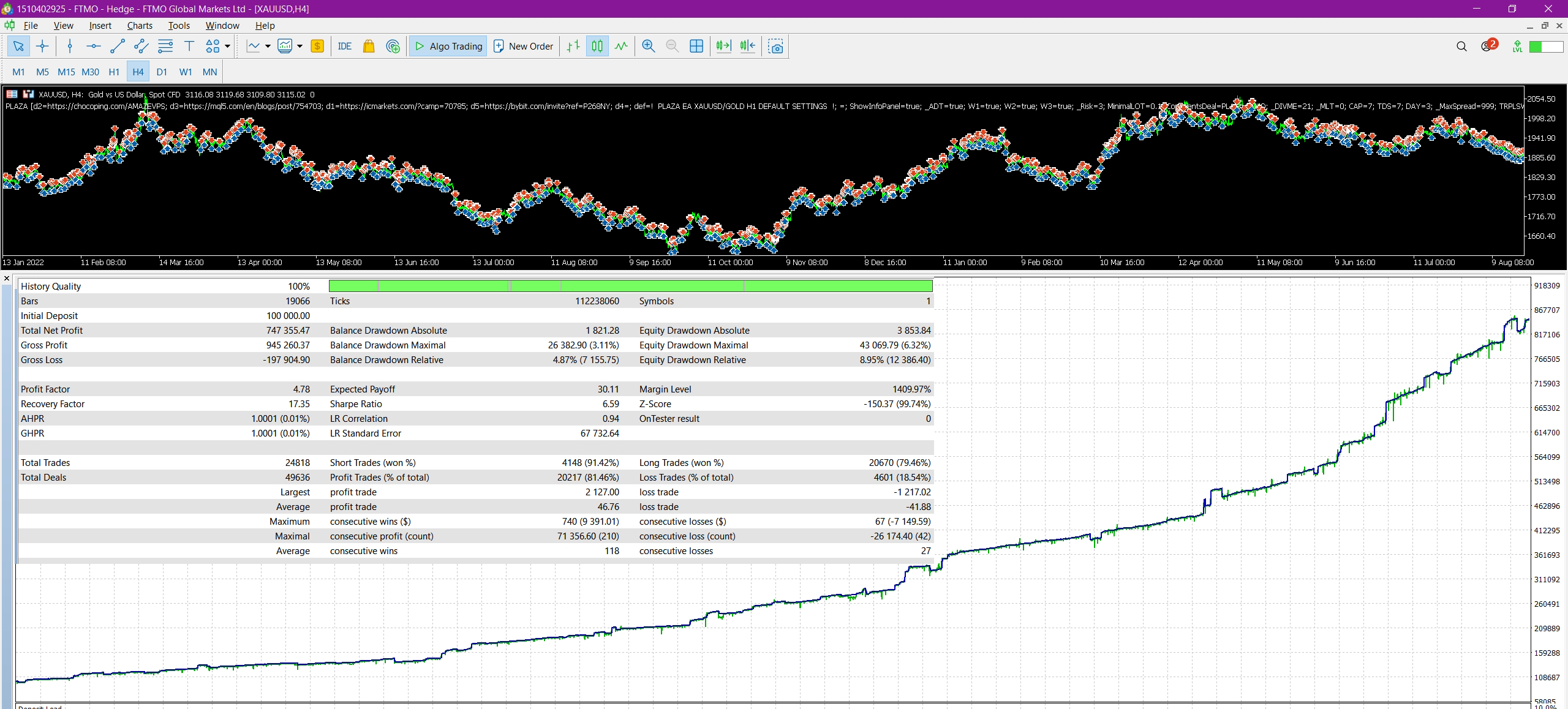The image size is (1568, 709).
Task: Click the gold dollar trading icon
Action: [317, 46]
